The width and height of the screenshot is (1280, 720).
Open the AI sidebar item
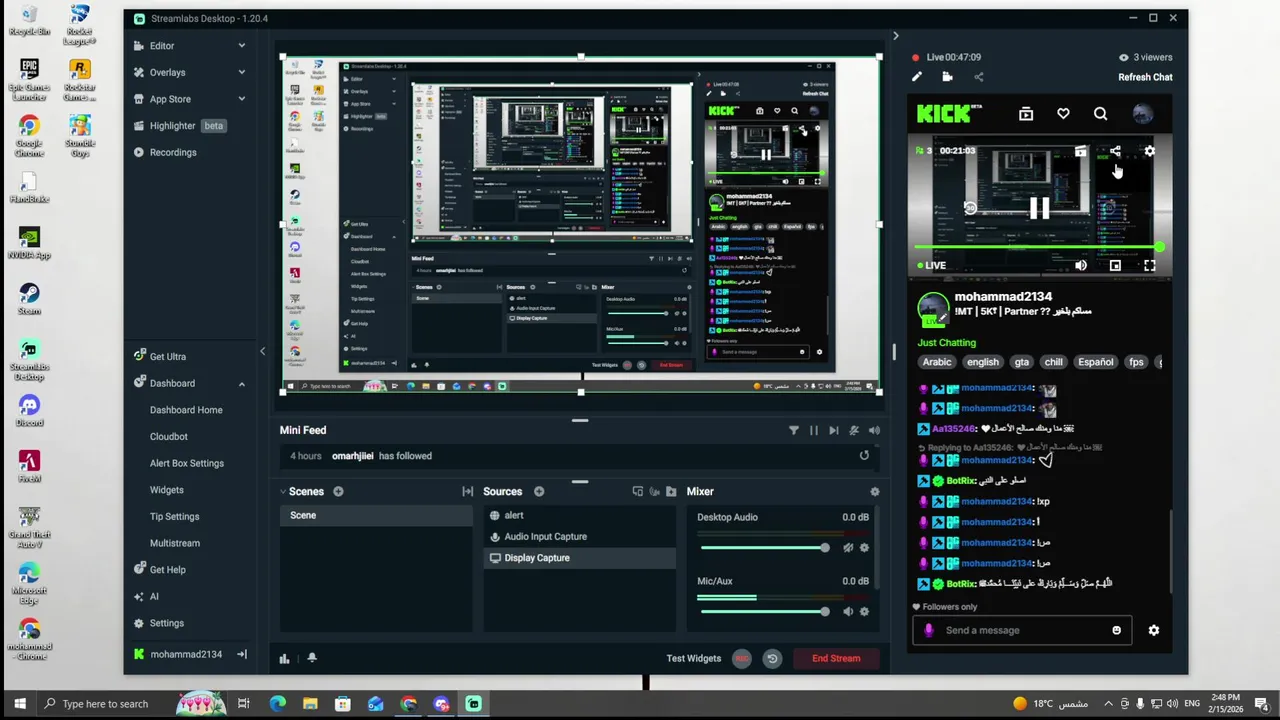coord(154,596)
